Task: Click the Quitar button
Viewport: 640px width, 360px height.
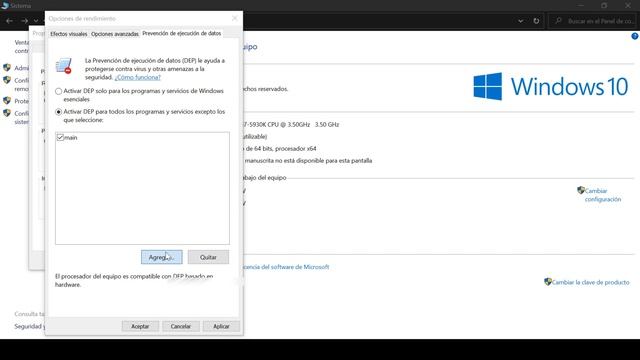Action: point(208,257)
